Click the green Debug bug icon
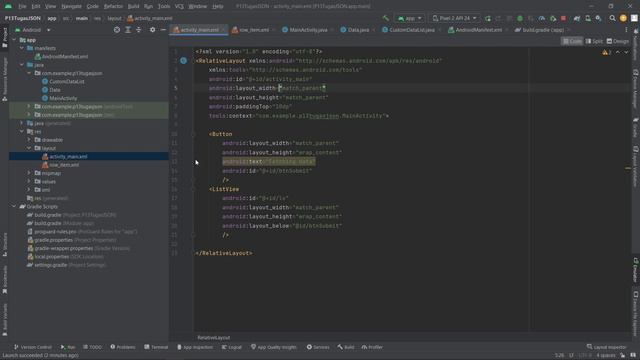 pyautogui.click(x=520, y=18)
